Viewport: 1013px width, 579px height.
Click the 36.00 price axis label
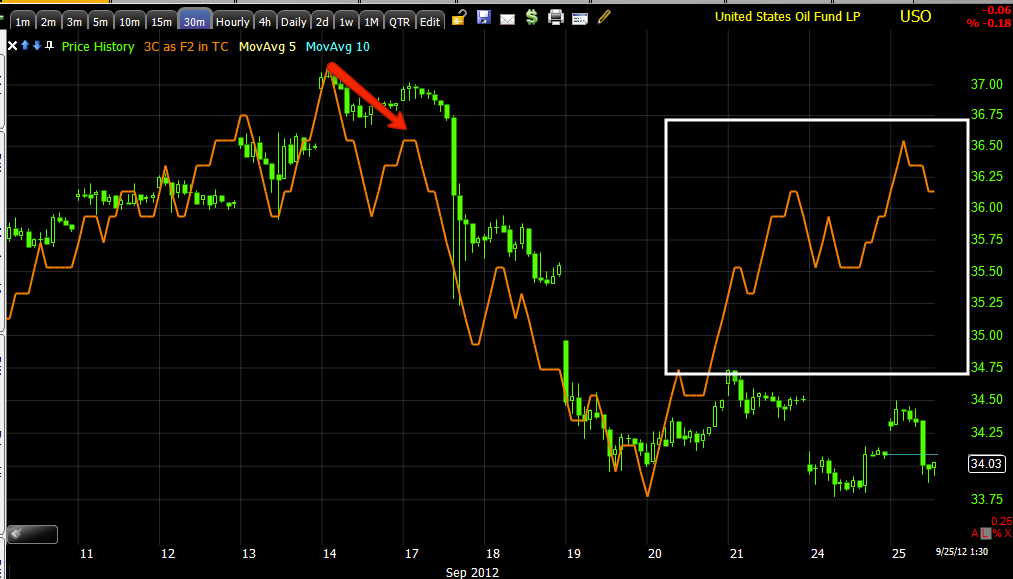coord(987,207)
